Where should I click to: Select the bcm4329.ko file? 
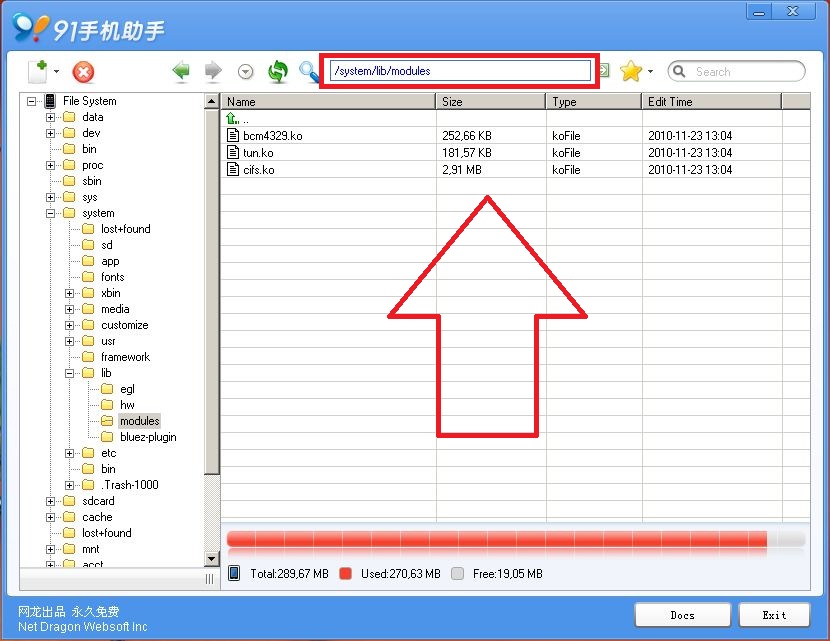click(273, 136)
